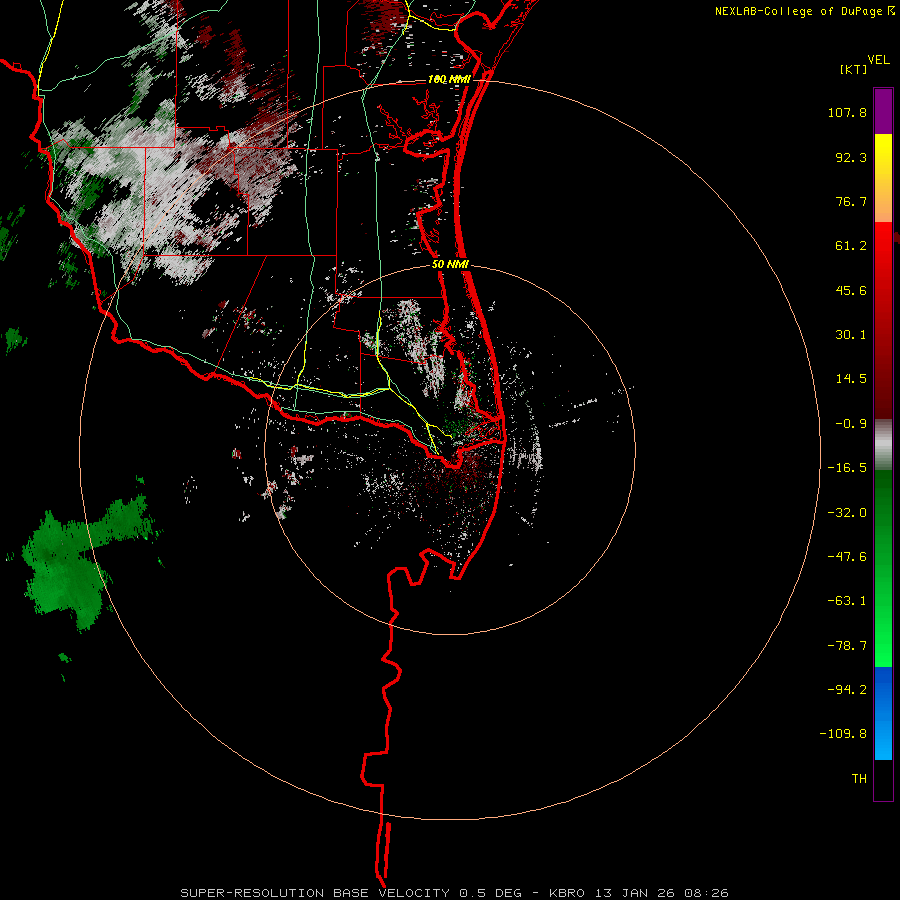Click the 45.6 velocity scale value
The height and width of the screenshot is (900, 900).
click(x=851, y=290)
